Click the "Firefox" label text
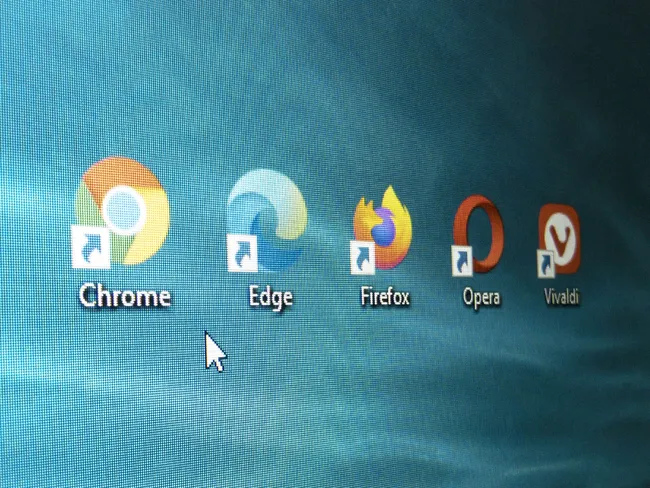Screen dimensions: 650x488 tap(385, 297)
